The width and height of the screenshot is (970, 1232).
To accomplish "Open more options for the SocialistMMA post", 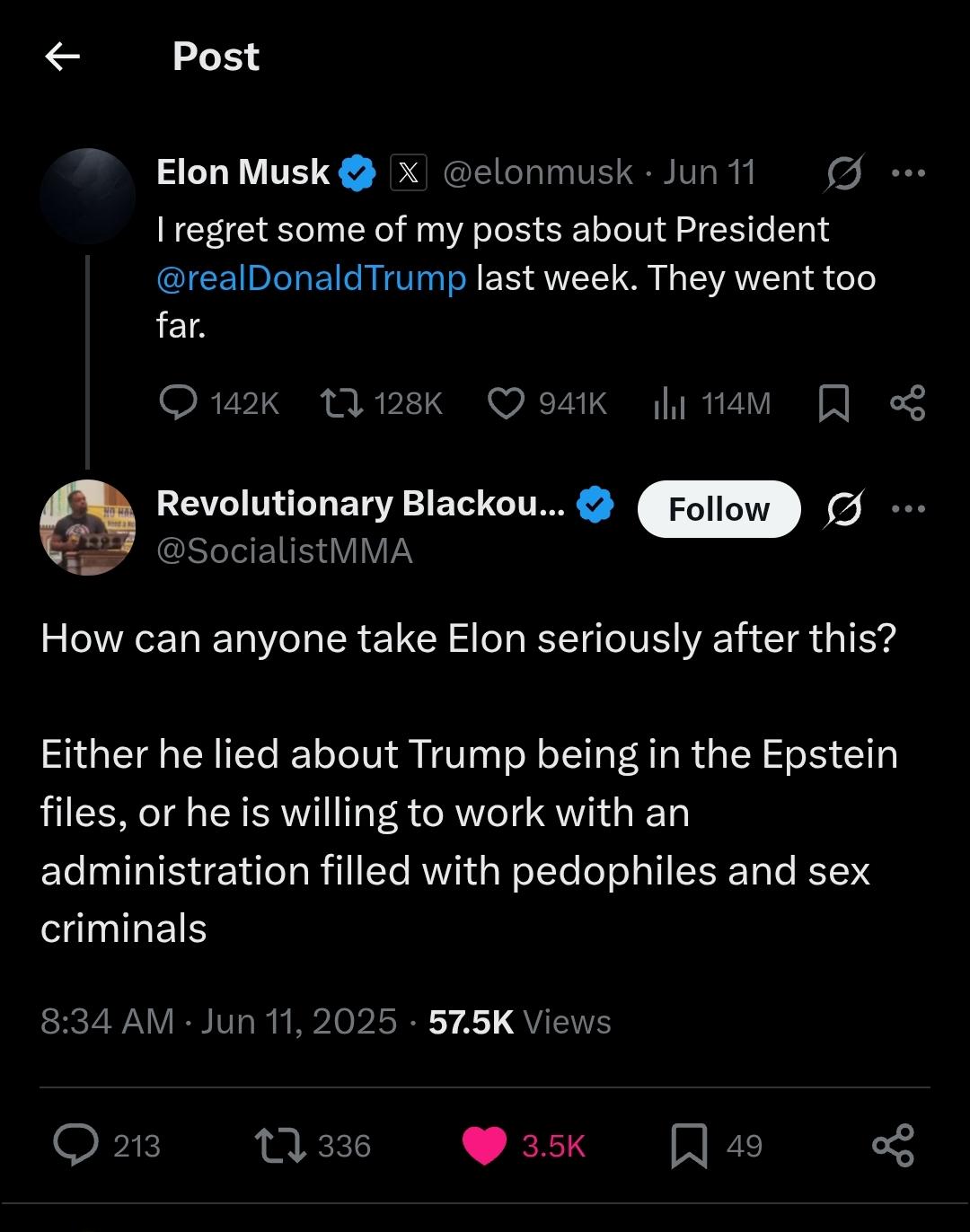I will (x=908, y=509).
